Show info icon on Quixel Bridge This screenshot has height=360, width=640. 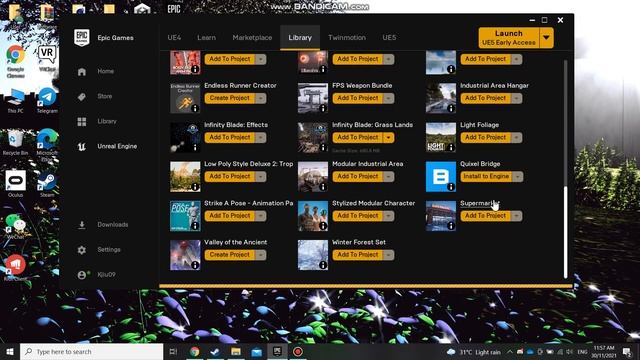(x=451, y=187)
